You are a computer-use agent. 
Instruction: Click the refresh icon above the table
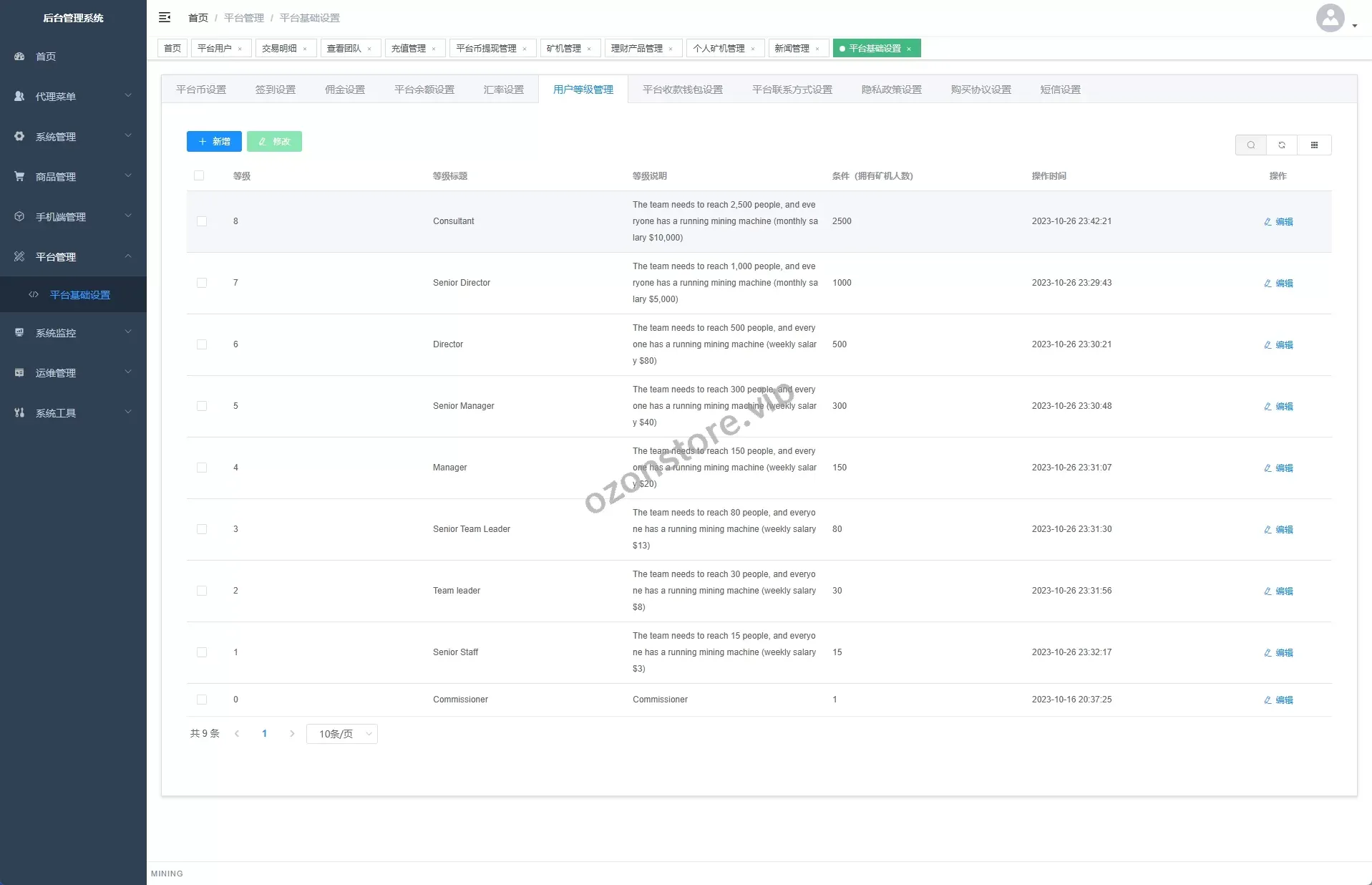tap(1282, 145)
